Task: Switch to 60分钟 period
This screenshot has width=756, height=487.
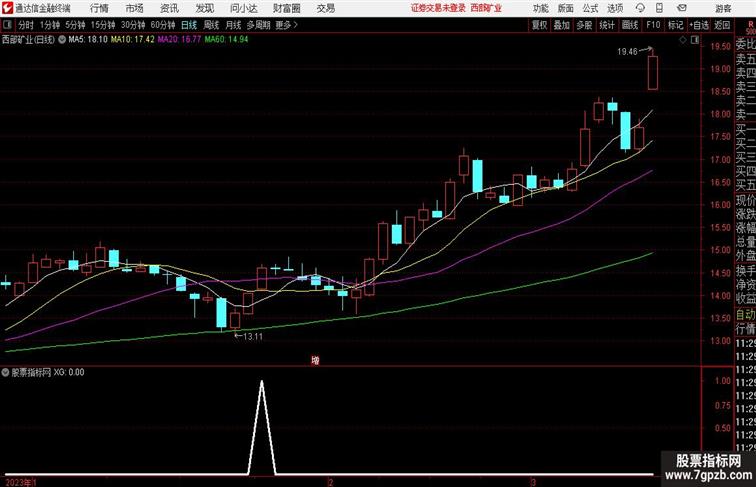Action: tap(163, 25)
